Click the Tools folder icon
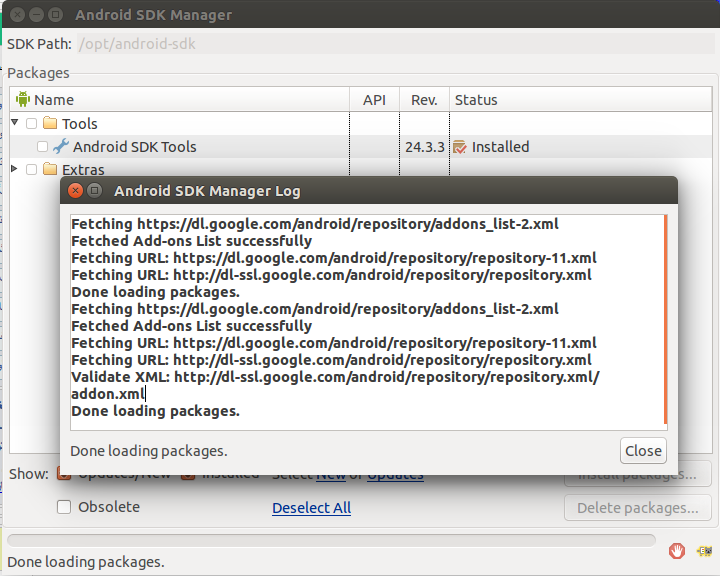The image size is (720, 576). tap(50, 123)
